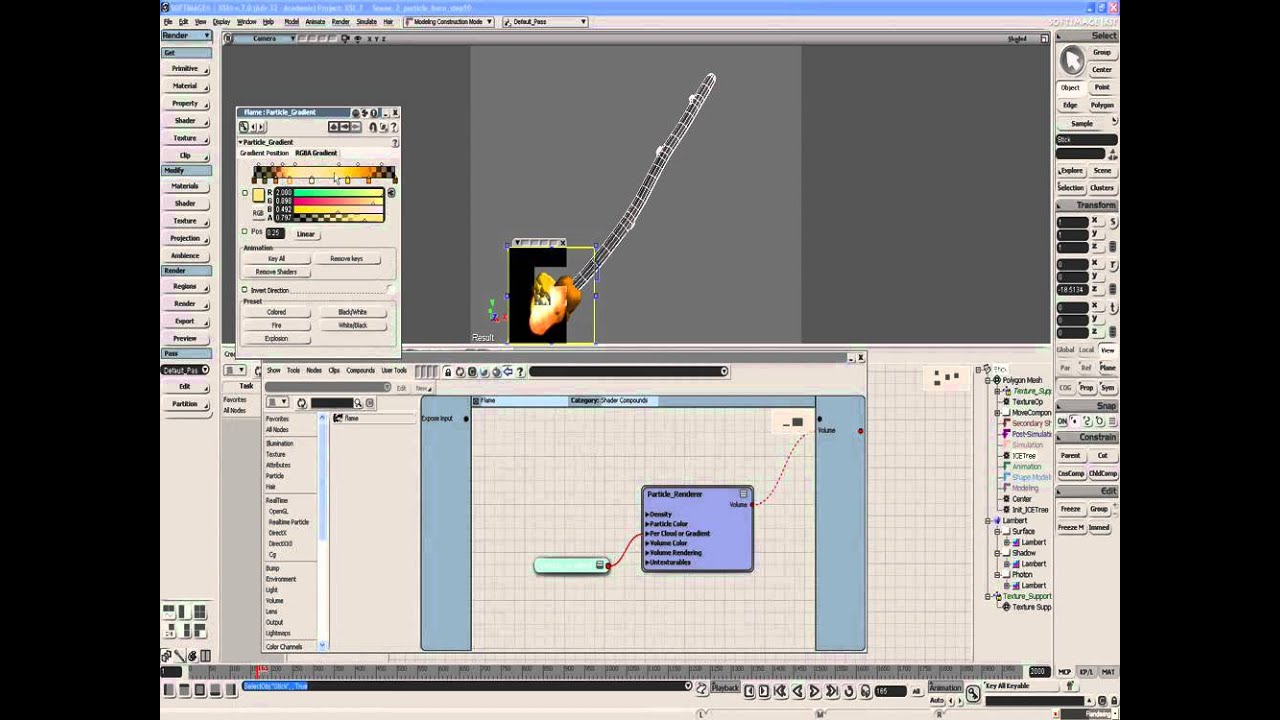This screenshot has height=720, width=1280.
Task: Open the Simulate menu
Action: pos(367,22)
